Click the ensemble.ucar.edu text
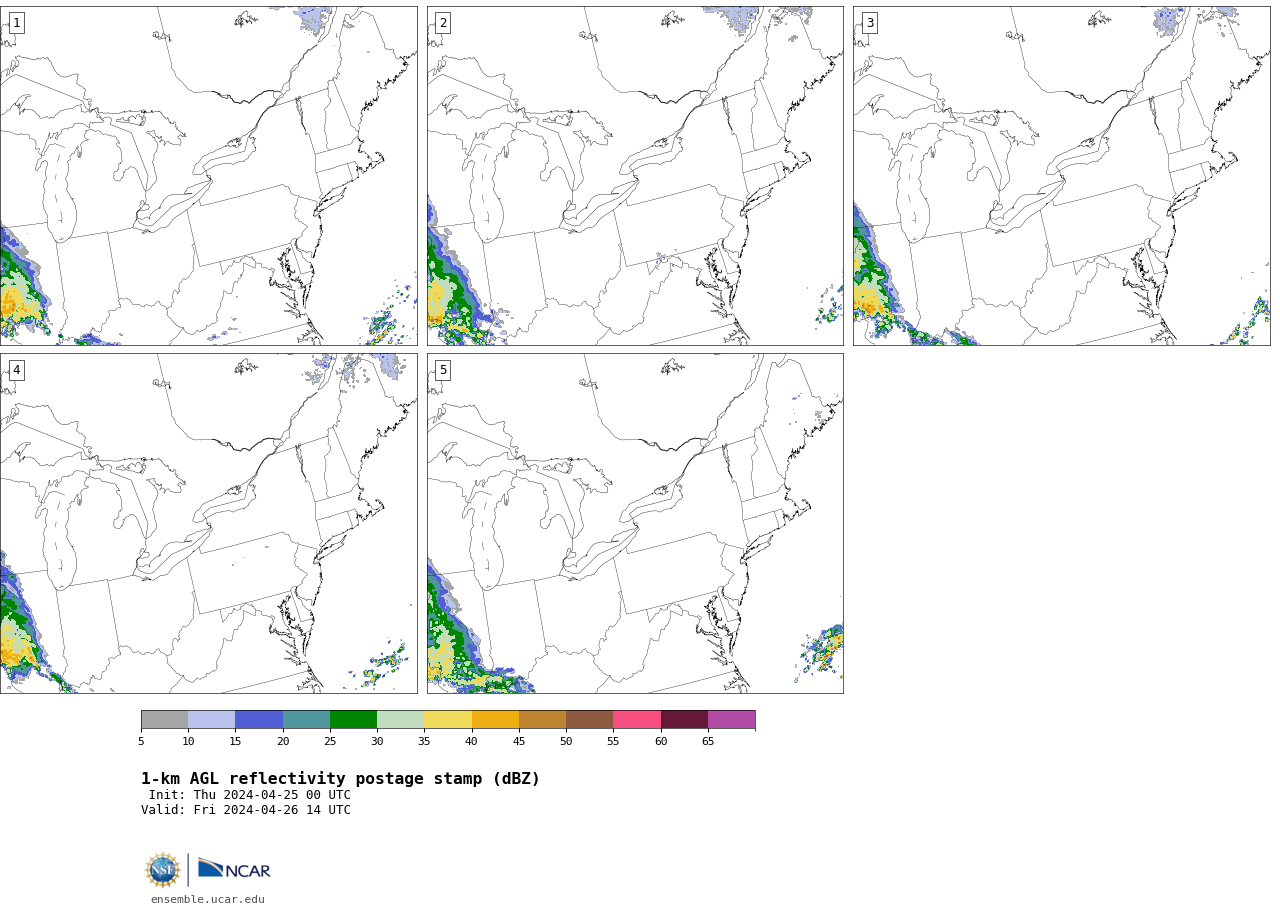The width and height of the screenshot is (1280, 910). click(x=208, y=900)
